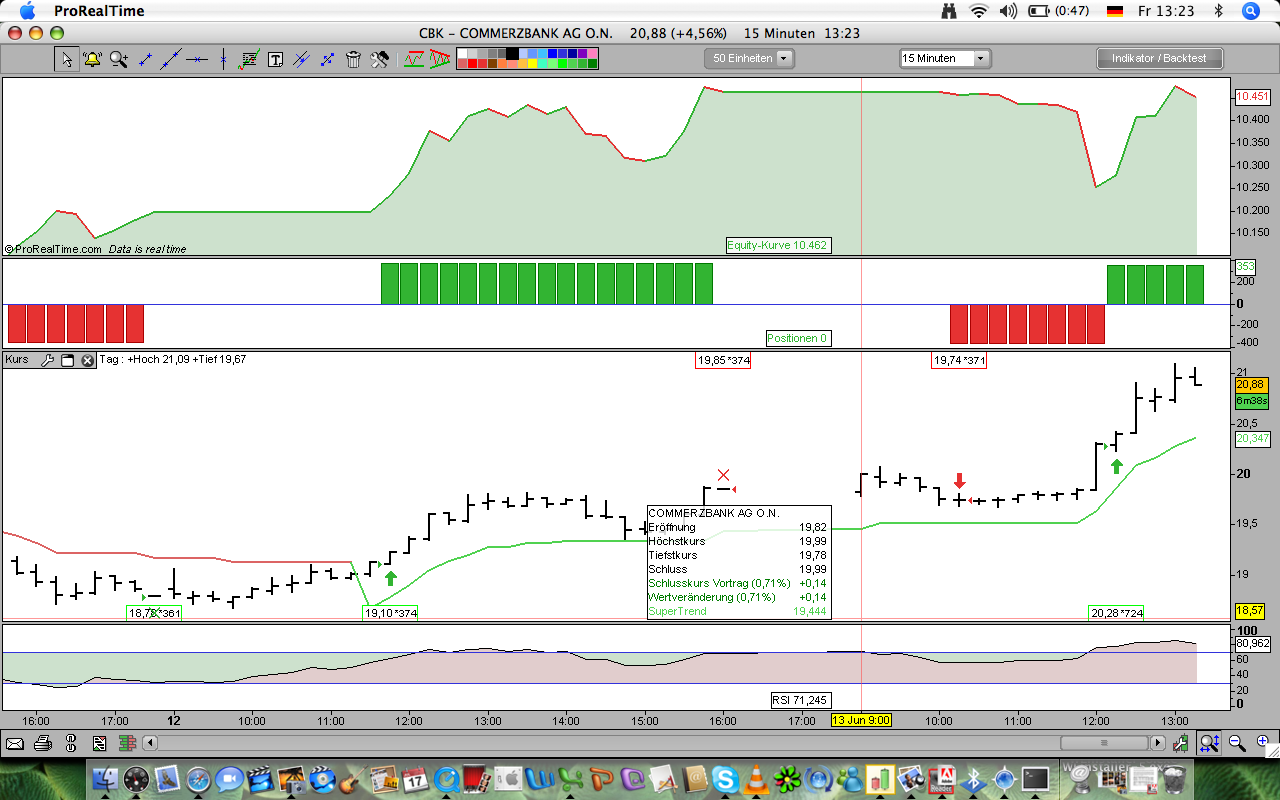This screenshot has height=800, width=1280.
Task: Open GarageBand guitar icon in Dock
Action: click(x=352, y=779)
